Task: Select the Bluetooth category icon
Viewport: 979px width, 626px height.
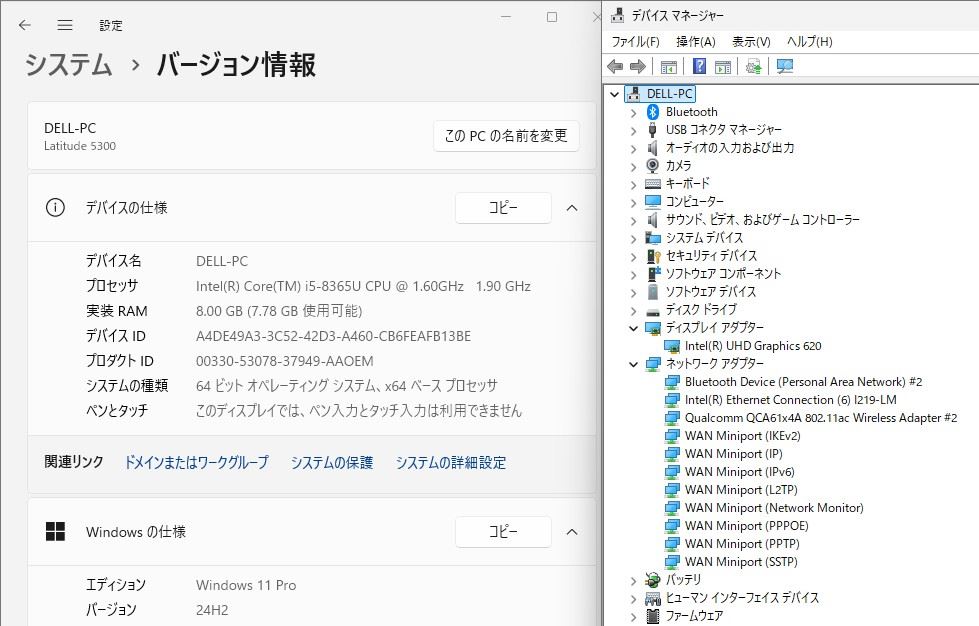Action: click(x=652, y=112)
